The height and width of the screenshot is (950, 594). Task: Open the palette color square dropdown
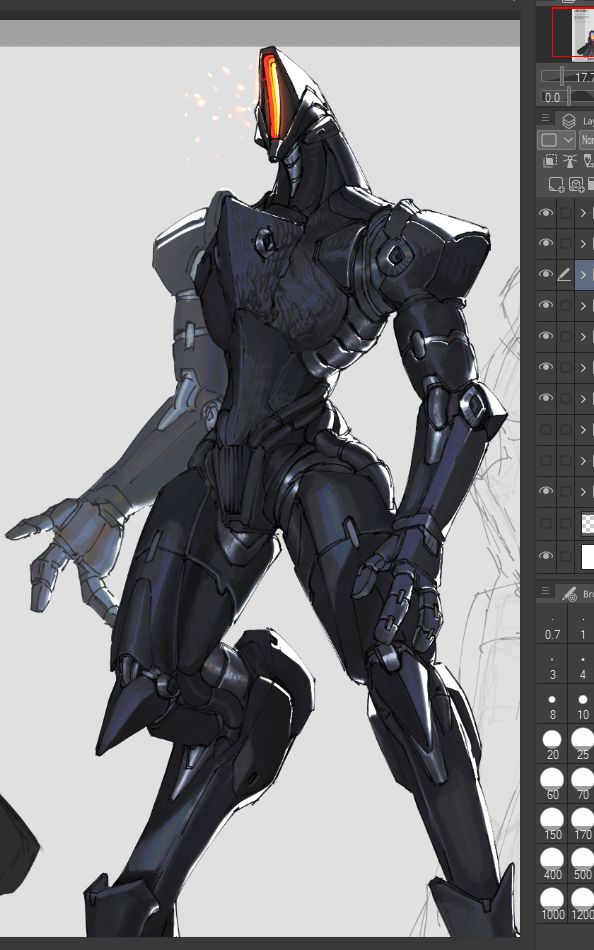tap(556, 140)
